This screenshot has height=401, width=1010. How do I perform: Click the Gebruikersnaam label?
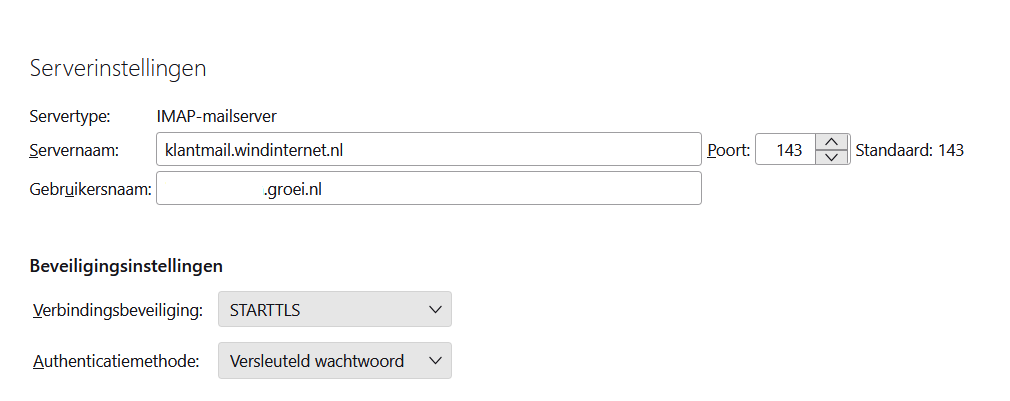point(91,188)
